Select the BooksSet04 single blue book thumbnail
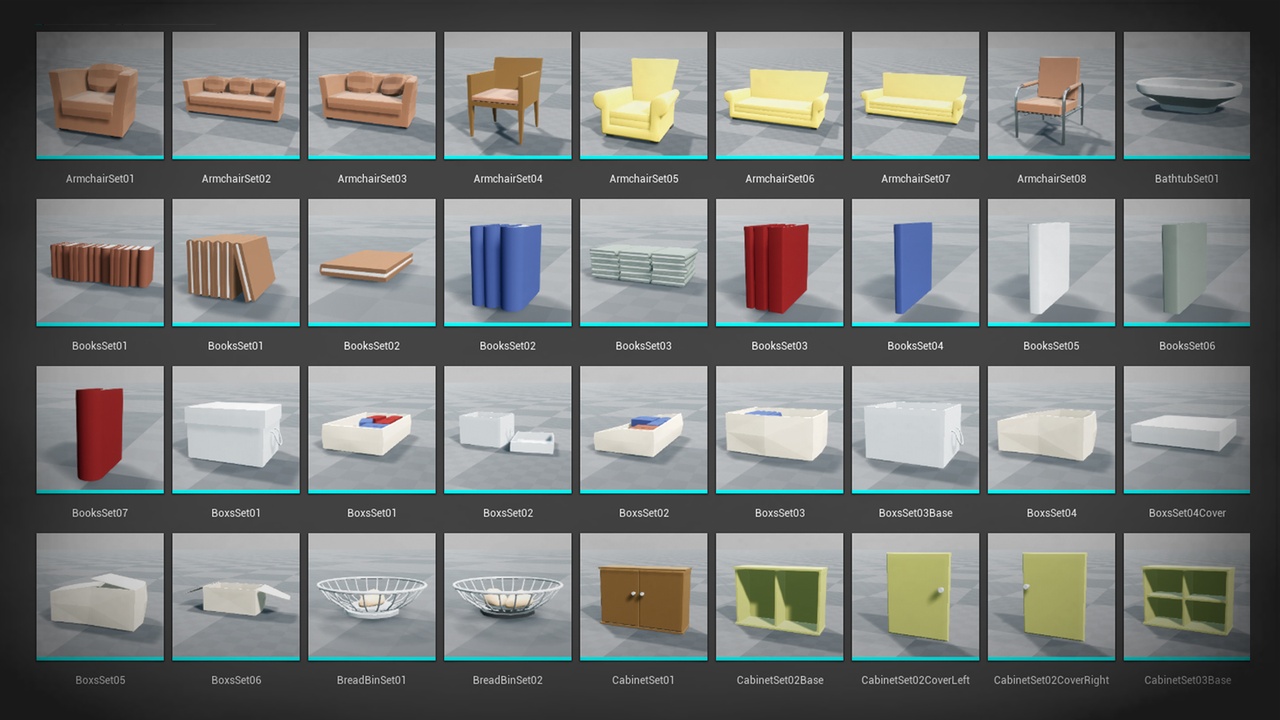 pos(916,262)
